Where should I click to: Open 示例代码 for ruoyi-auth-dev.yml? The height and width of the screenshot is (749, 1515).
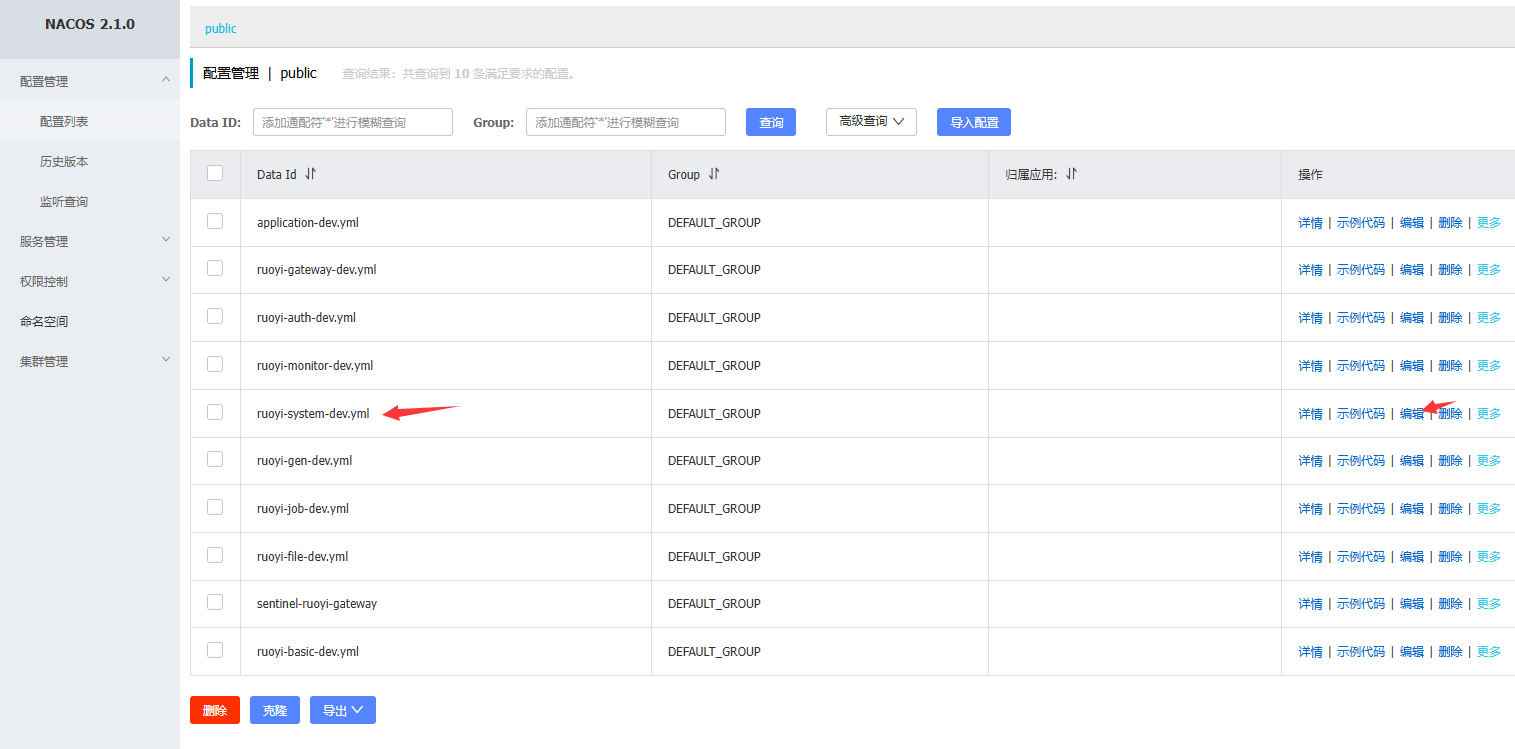[1361, 318]
